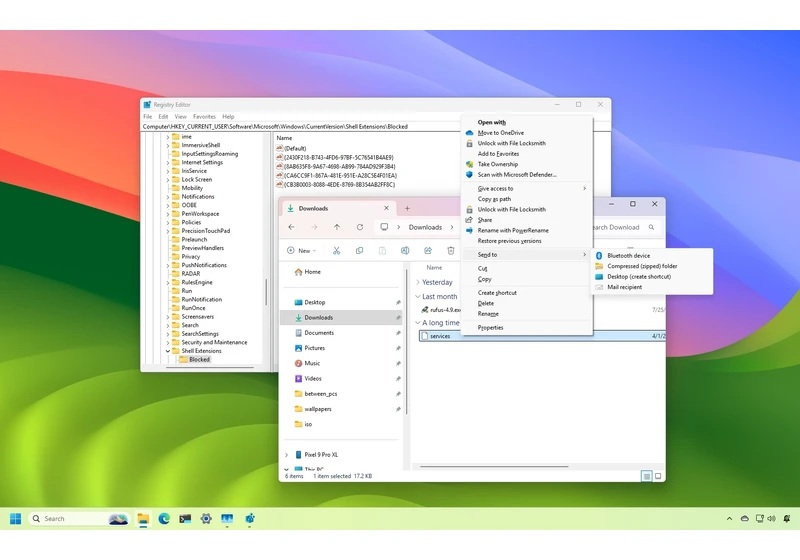Open the Windows Start menu
Screen dimensions: 800x560
pyautogui.click(x=15, y=519)
